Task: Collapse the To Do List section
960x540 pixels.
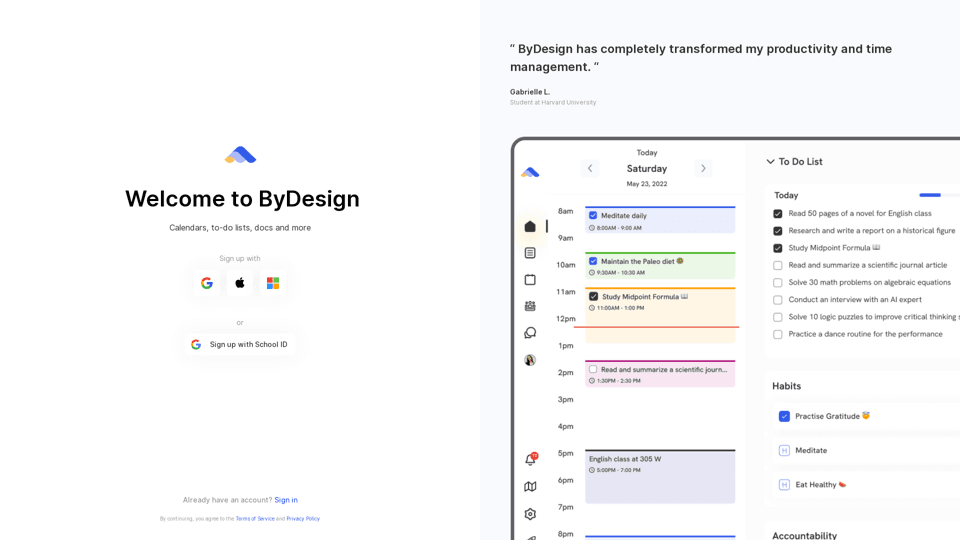Action: point(770,162)
